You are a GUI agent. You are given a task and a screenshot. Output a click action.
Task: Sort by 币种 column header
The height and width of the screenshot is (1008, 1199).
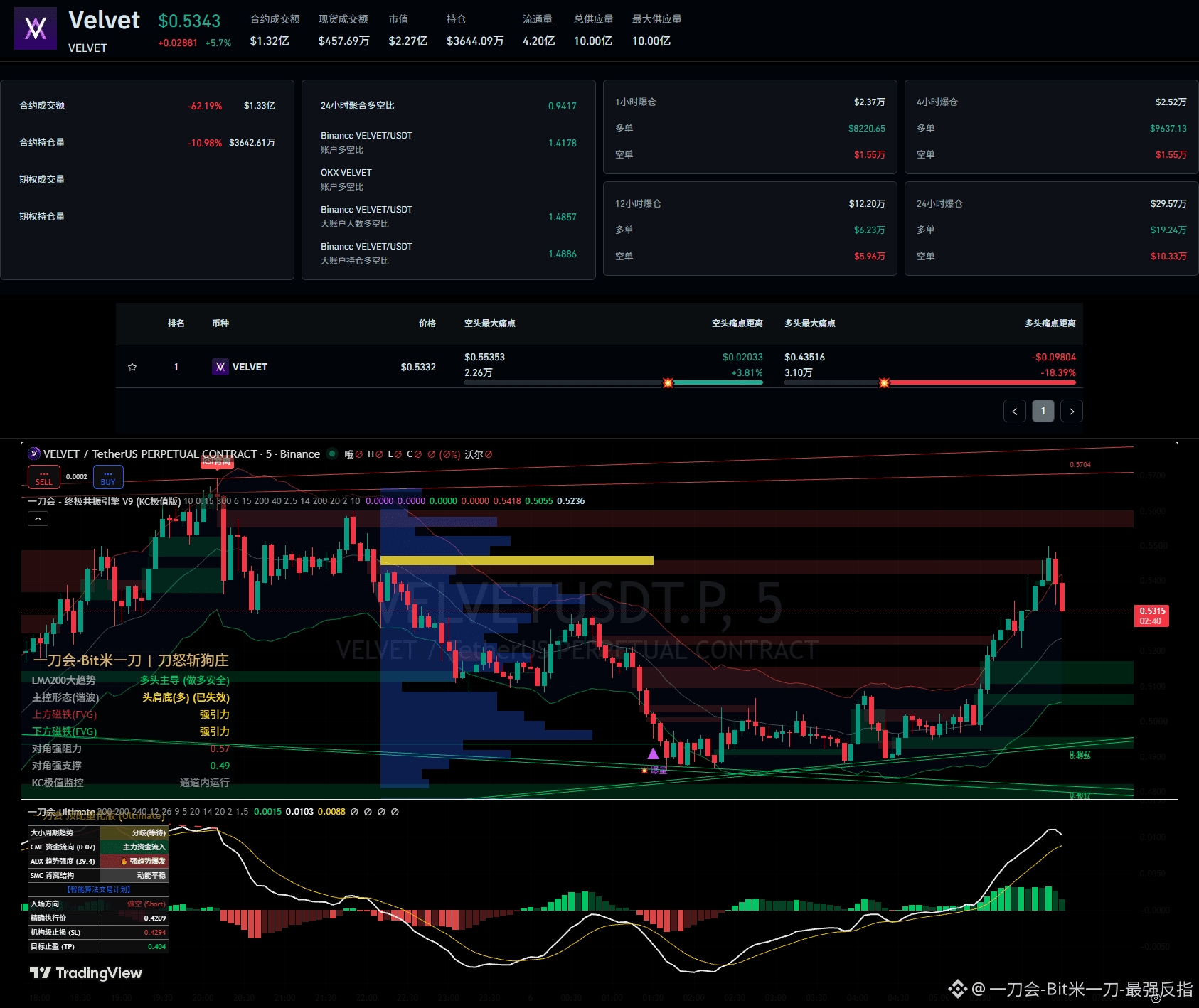(x=220, y=323)
